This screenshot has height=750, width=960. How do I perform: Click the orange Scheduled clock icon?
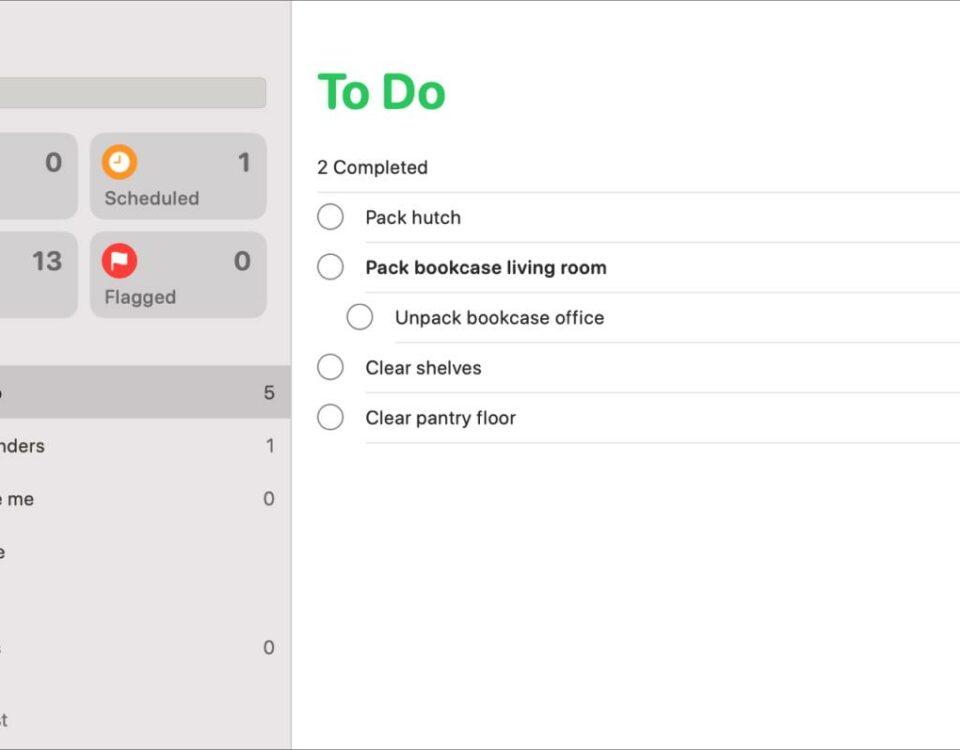click(x=119, y=162)
